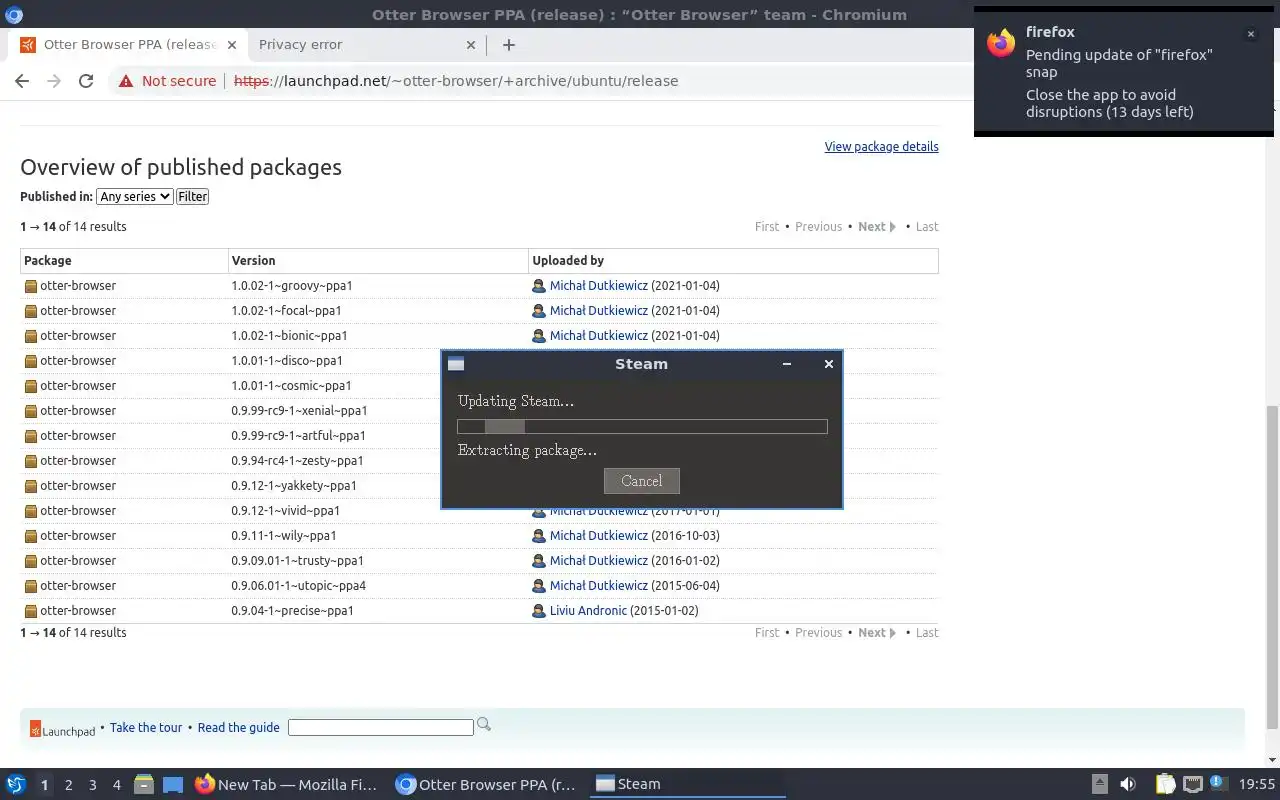Close the Otter Browser PPA tab
This screenshot has height=800, width=1280.
click(232, 45)
